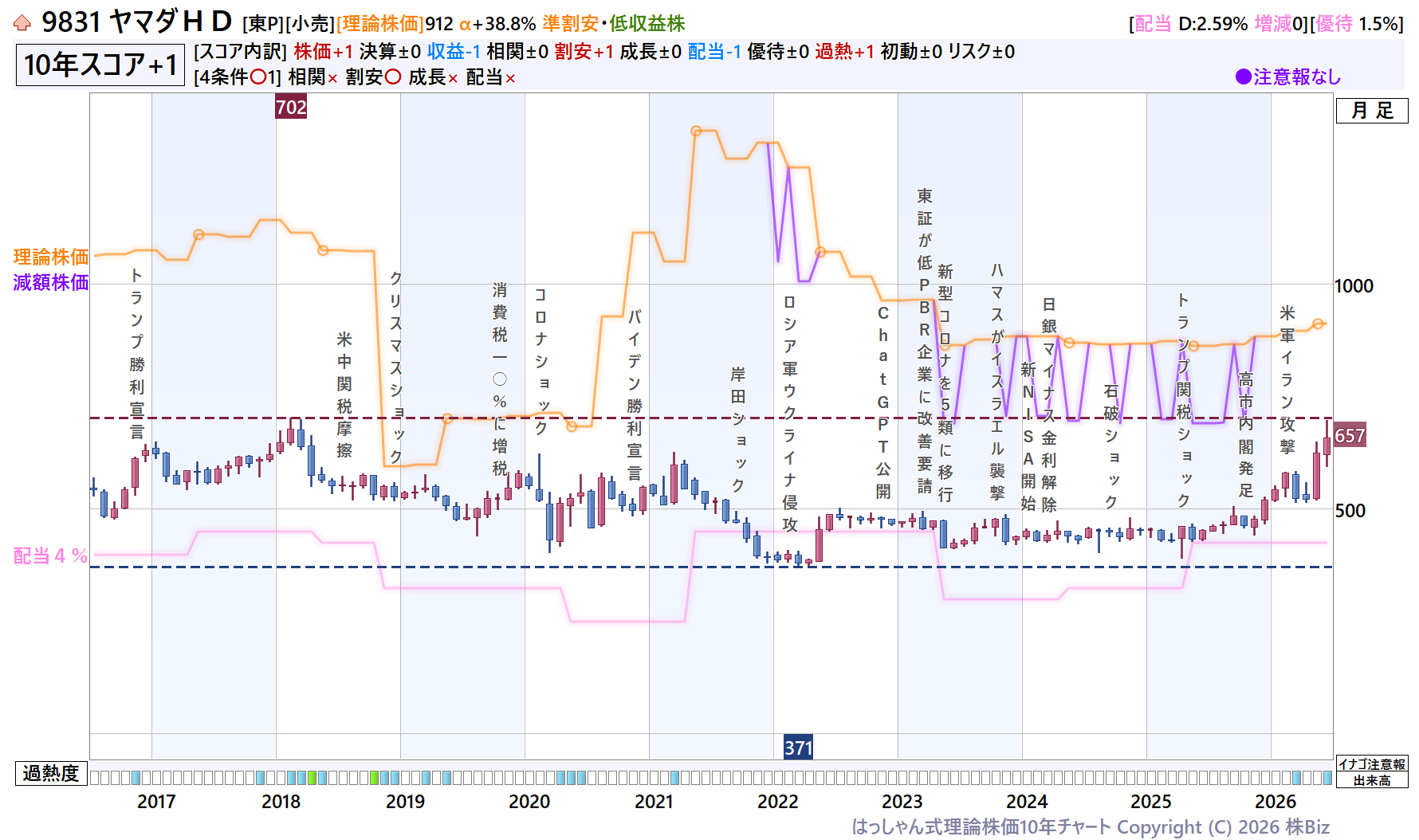Click the α+38.8% value
Image resolution: width=1419 pixels, height=840 pixels.
497,24
